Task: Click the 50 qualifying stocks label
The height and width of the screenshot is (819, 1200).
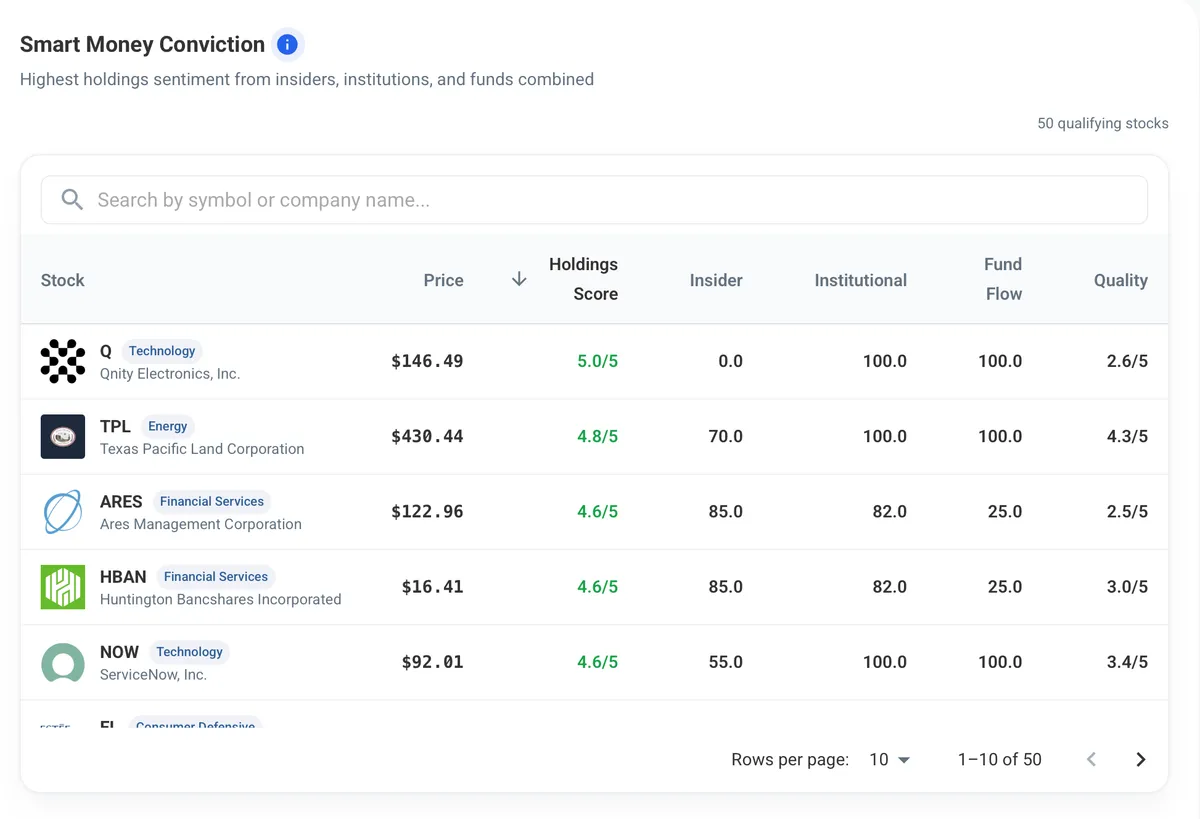Action: coord(1103,124)
